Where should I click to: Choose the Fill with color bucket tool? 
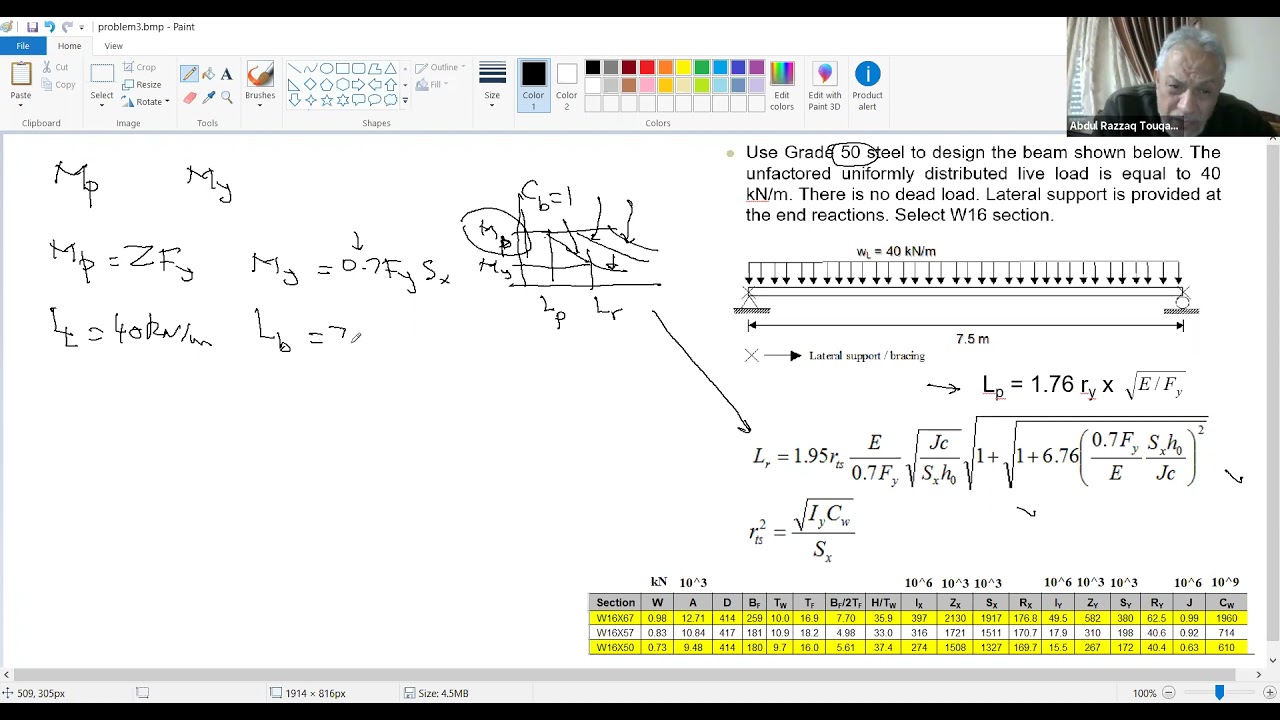point(208,73)
